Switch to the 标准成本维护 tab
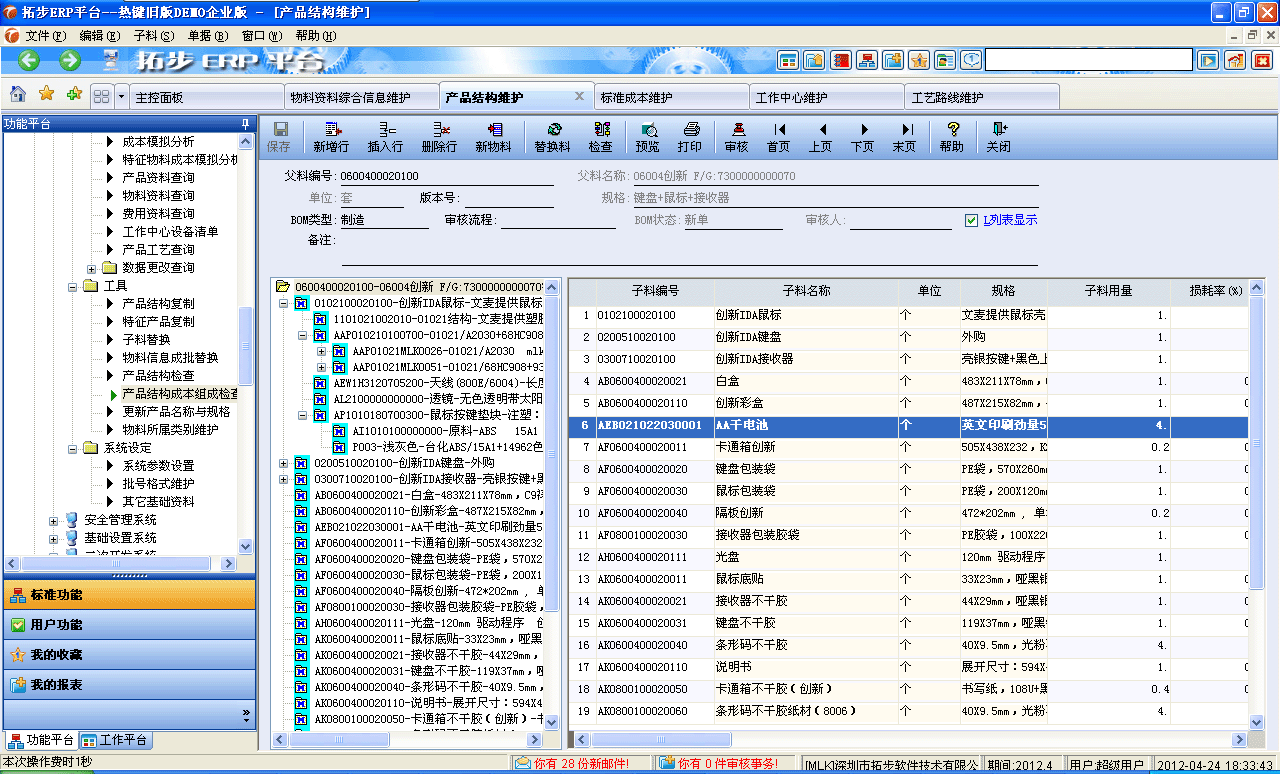The image size is (1280, 774). click(671, 96)
